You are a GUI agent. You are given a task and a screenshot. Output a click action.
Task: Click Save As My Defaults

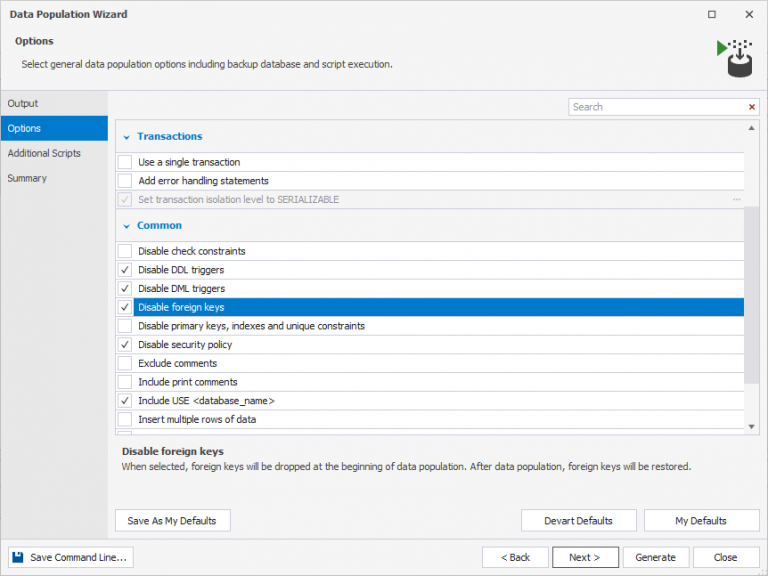[172, 520]
